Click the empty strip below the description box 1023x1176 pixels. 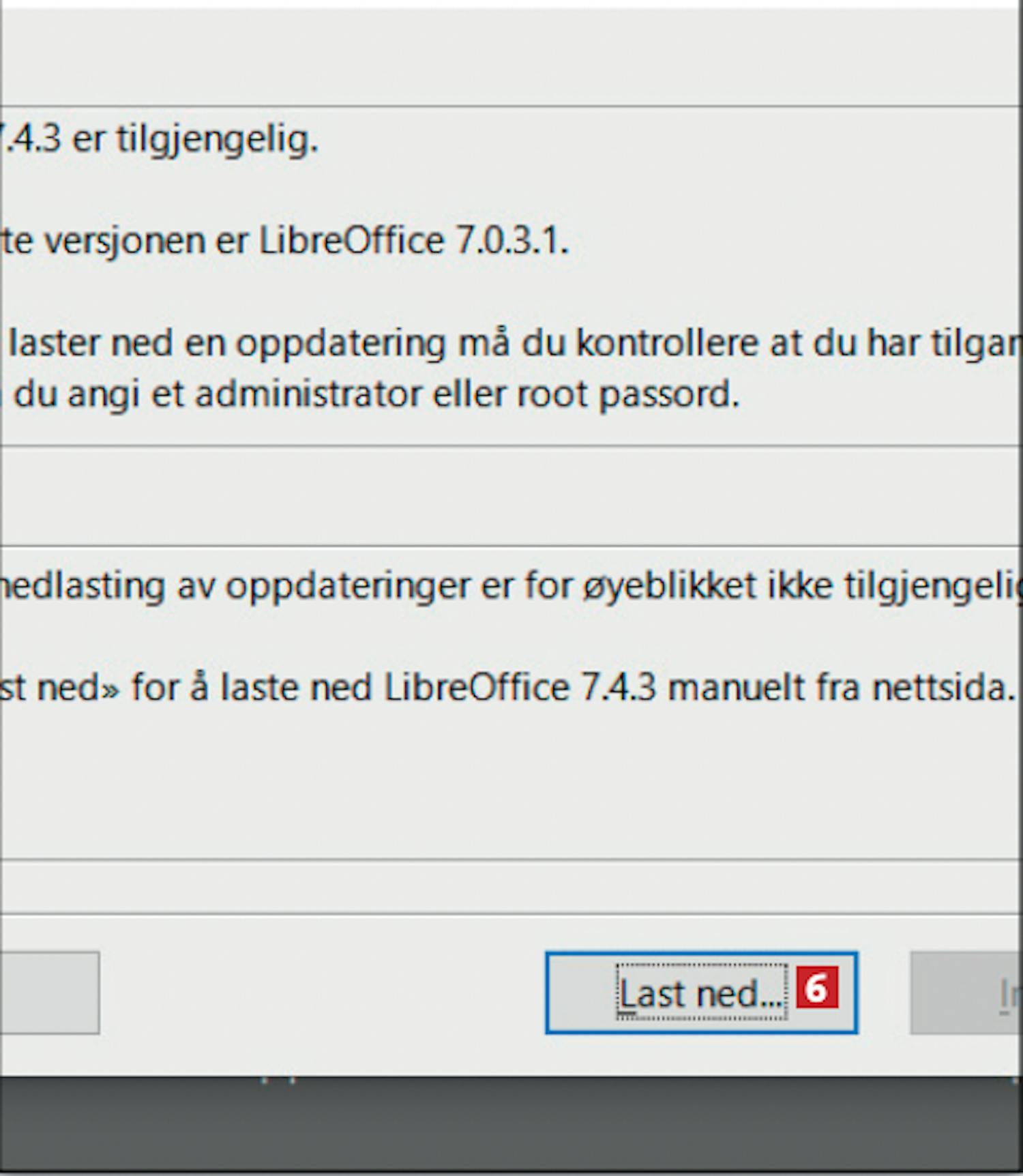click(x=510, y=887)
